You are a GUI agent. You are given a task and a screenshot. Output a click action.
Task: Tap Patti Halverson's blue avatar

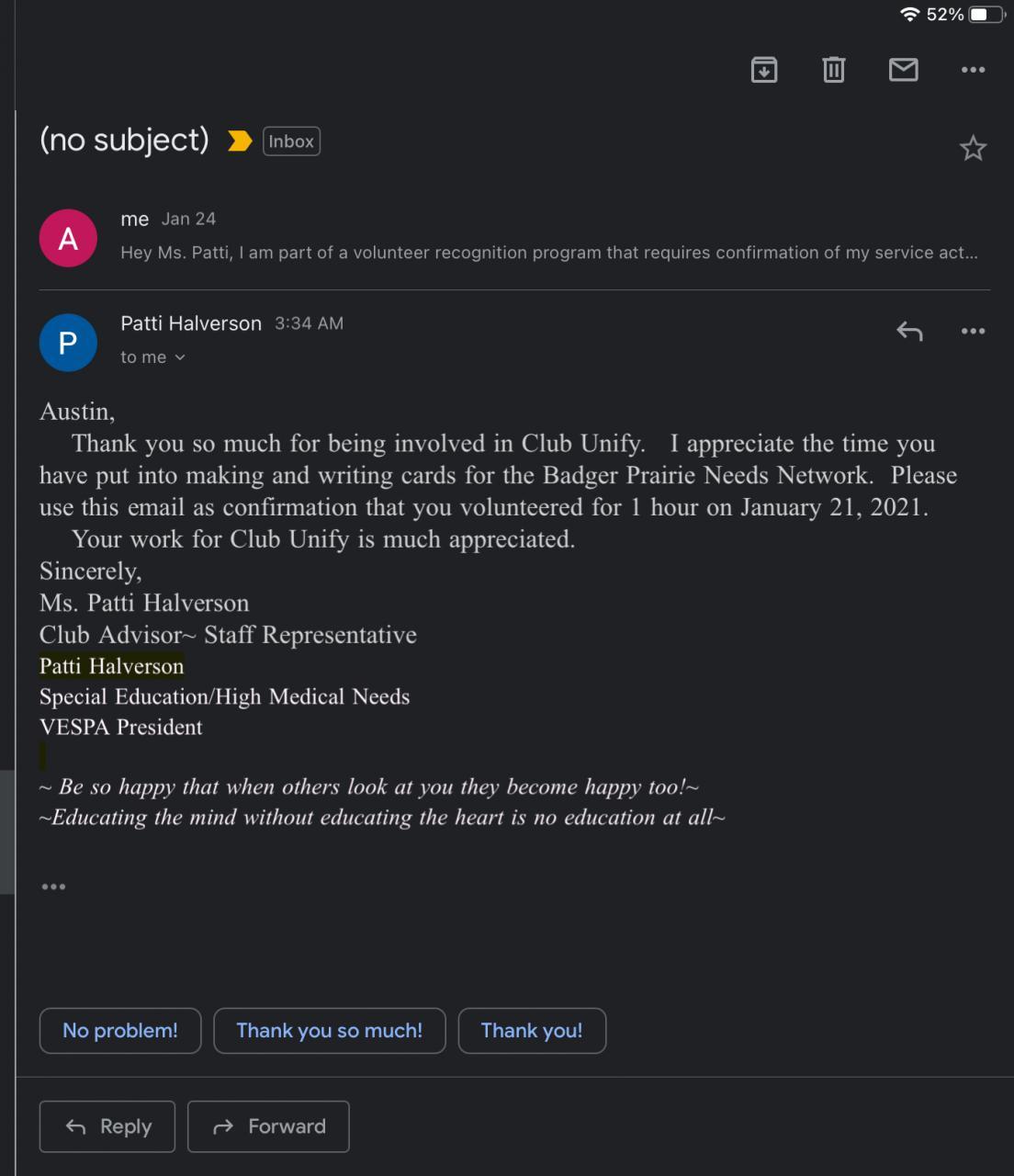coord(68,343)
